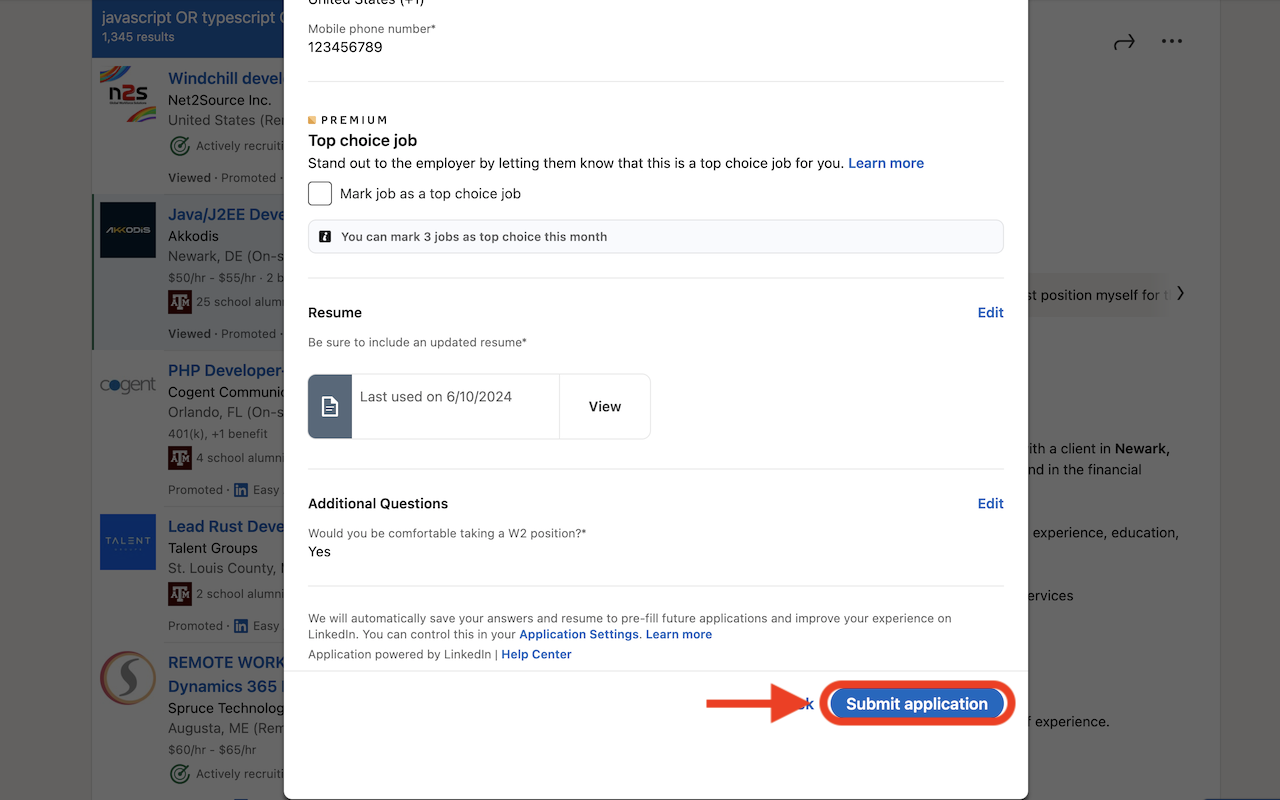Click the resume document icon

pos(329,406)
